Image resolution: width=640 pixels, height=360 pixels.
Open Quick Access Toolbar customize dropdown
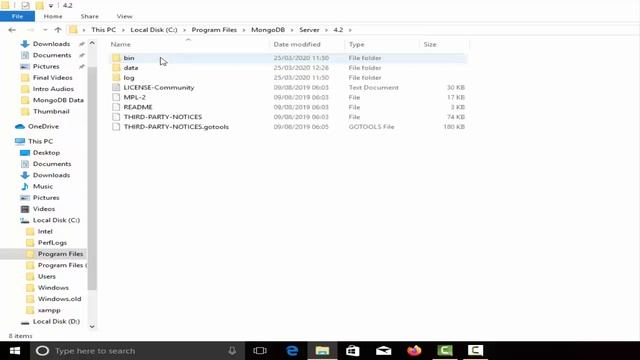(x=51, y=5)
